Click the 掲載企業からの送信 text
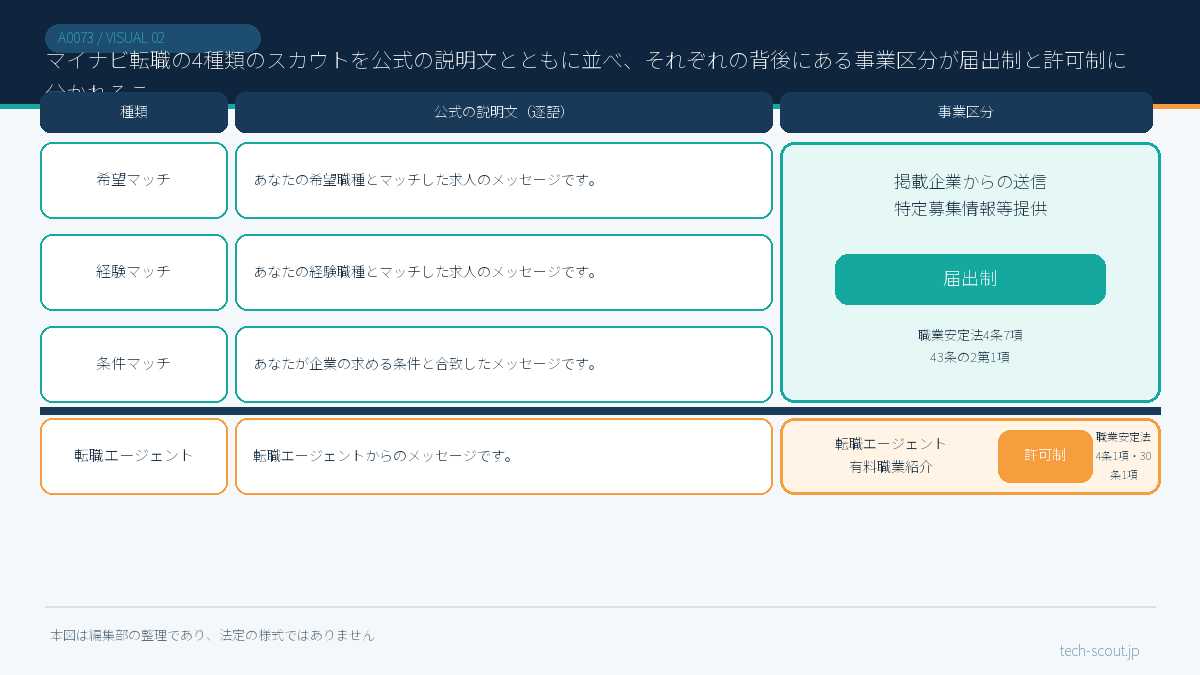Screen dimensions: 1200x675 [x=970, y=182]
